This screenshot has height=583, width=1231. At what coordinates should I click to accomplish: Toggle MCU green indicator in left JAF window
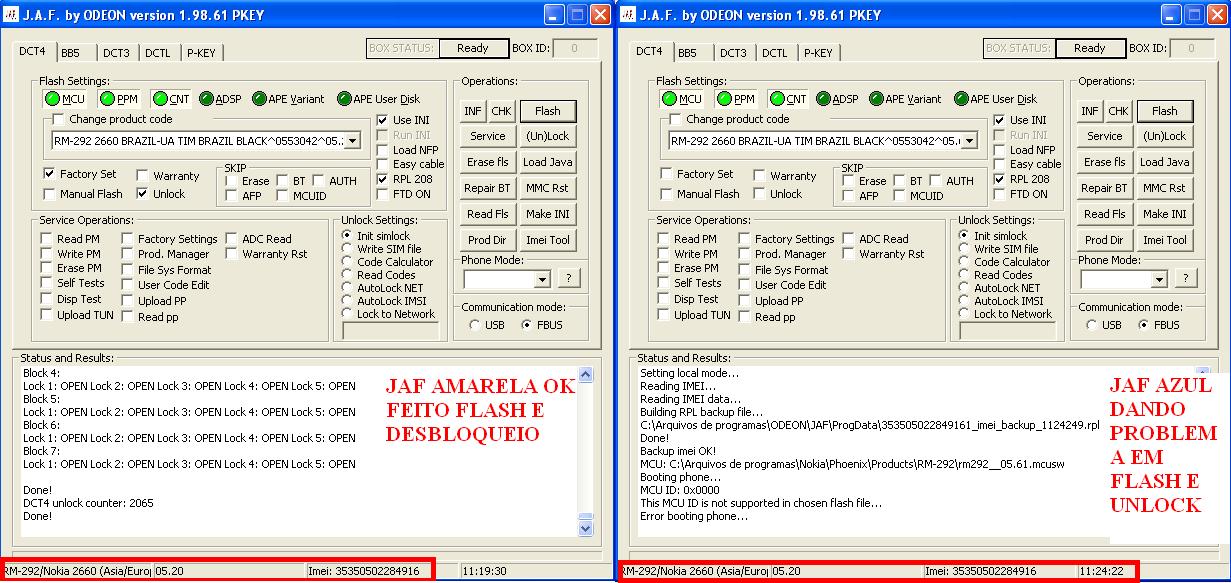tap(53, 99)
